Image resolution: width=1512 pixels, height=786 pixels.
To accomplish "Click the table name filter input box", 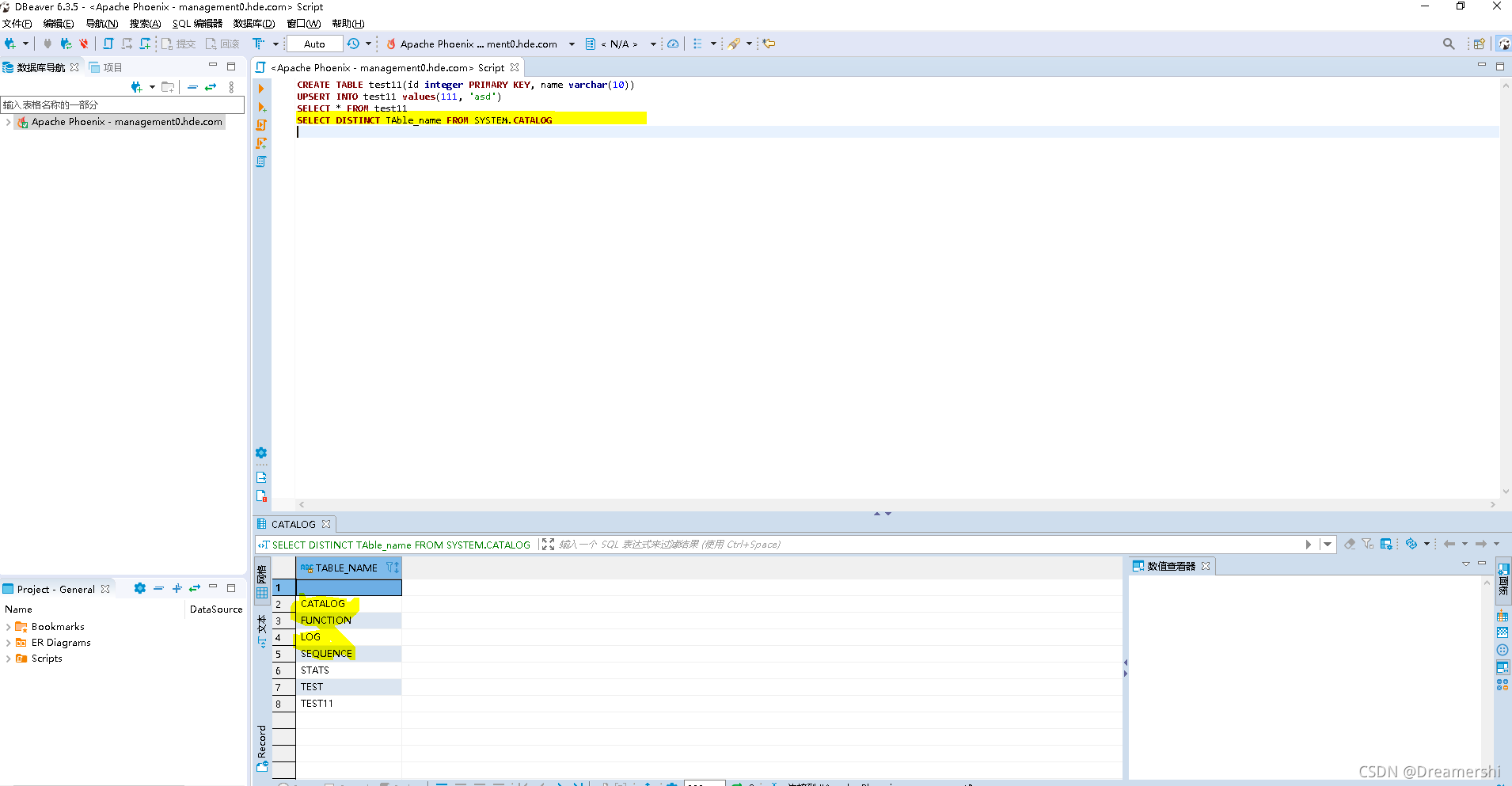I will 123,104.
